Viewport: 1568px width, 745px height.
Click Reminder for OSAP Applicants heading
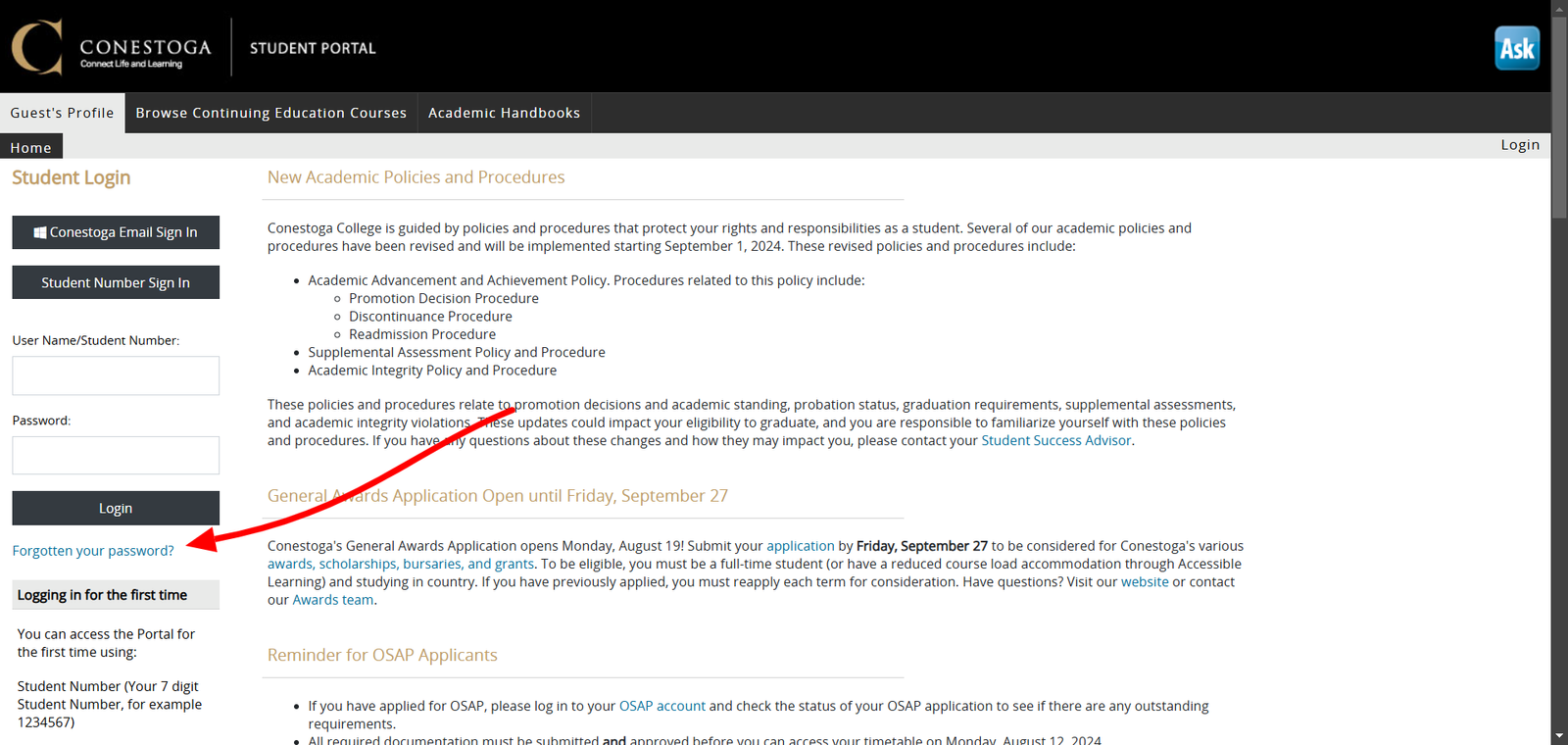tap(382, 655)
